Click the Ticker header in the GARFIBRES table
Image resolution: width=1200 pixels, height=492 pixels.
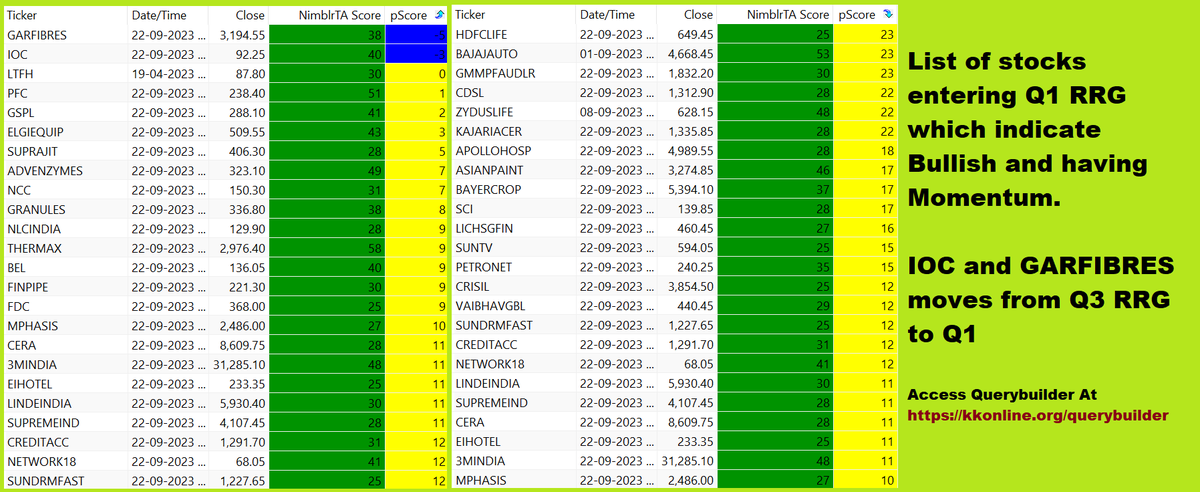pos(23,15)
